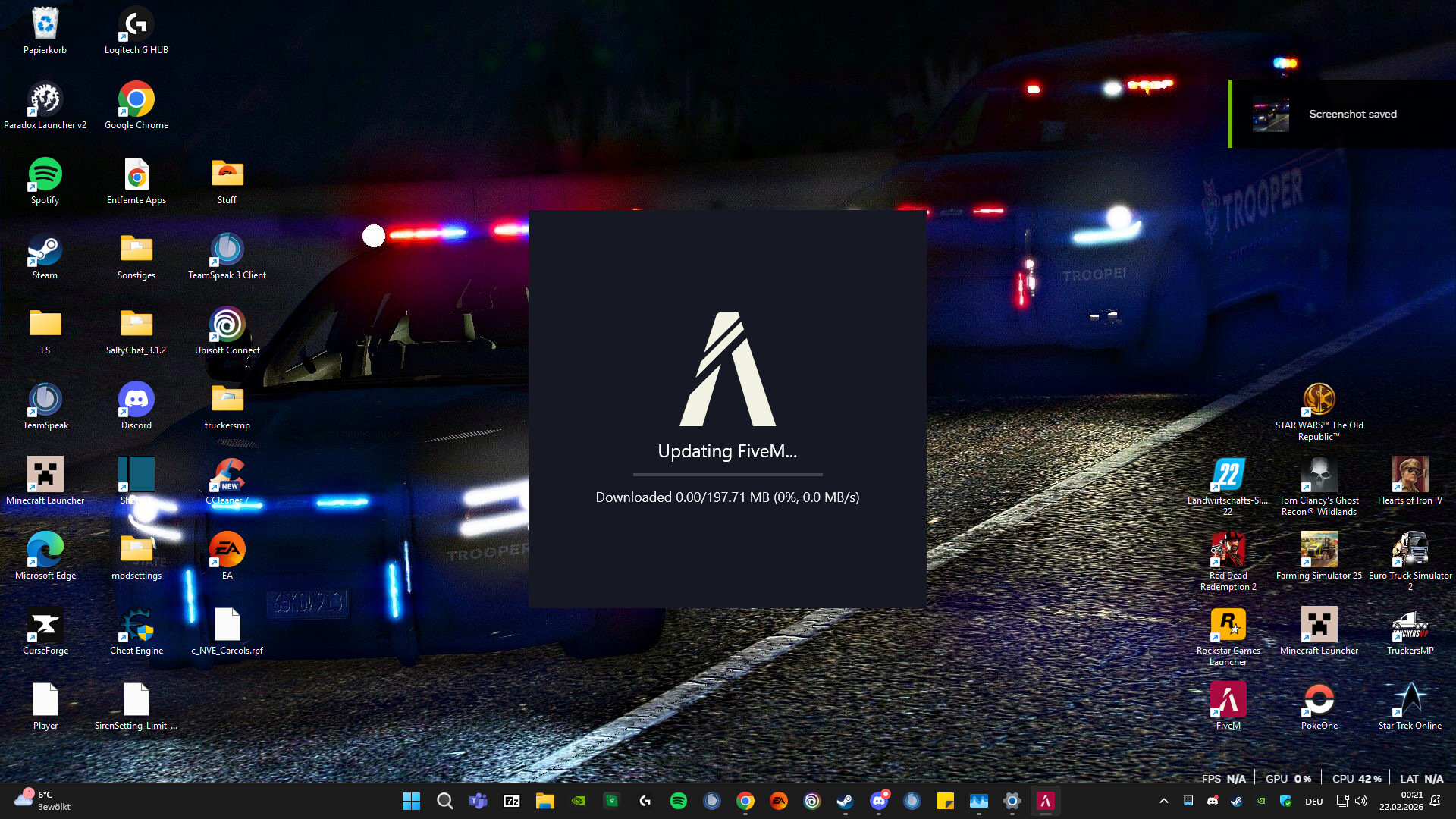Click the Spotify icon in taskbar
1456x819 pixels.
coord(678,801)
